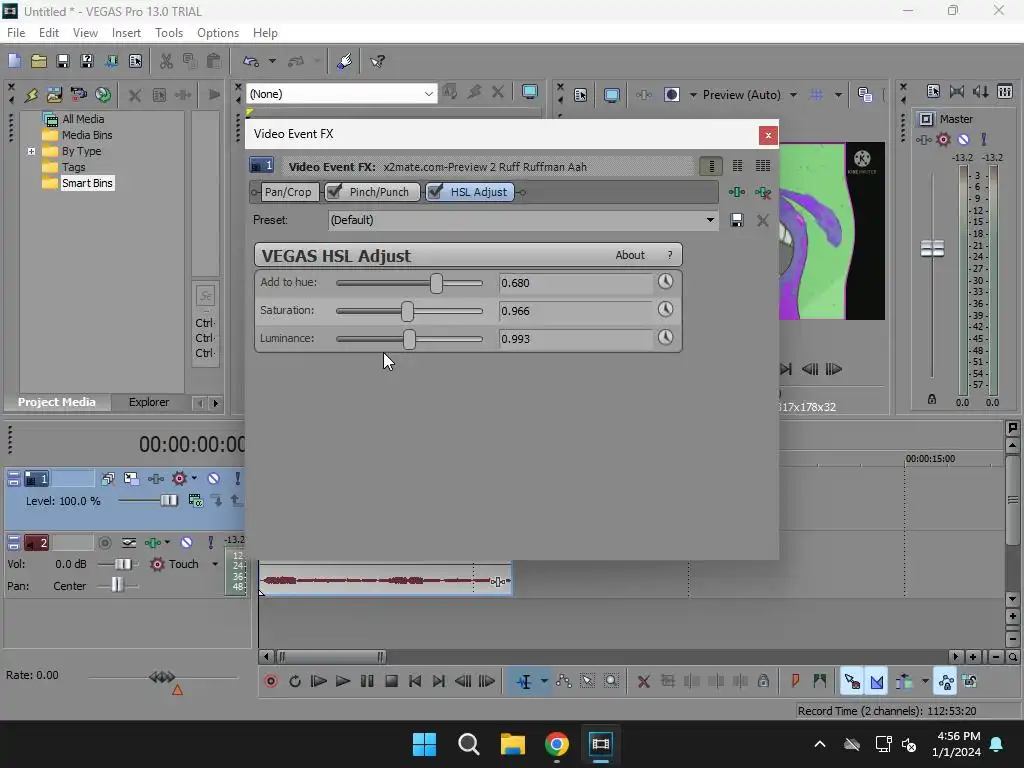Viewport: 1024px width, 768px height.
Task: Open the Tools menu
Action: [x=168, y=33]
